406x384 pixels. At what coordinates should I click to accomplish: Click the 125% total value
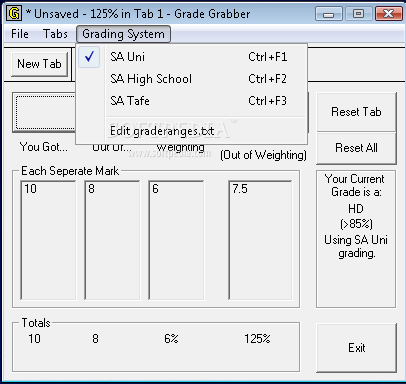[257, 339]
